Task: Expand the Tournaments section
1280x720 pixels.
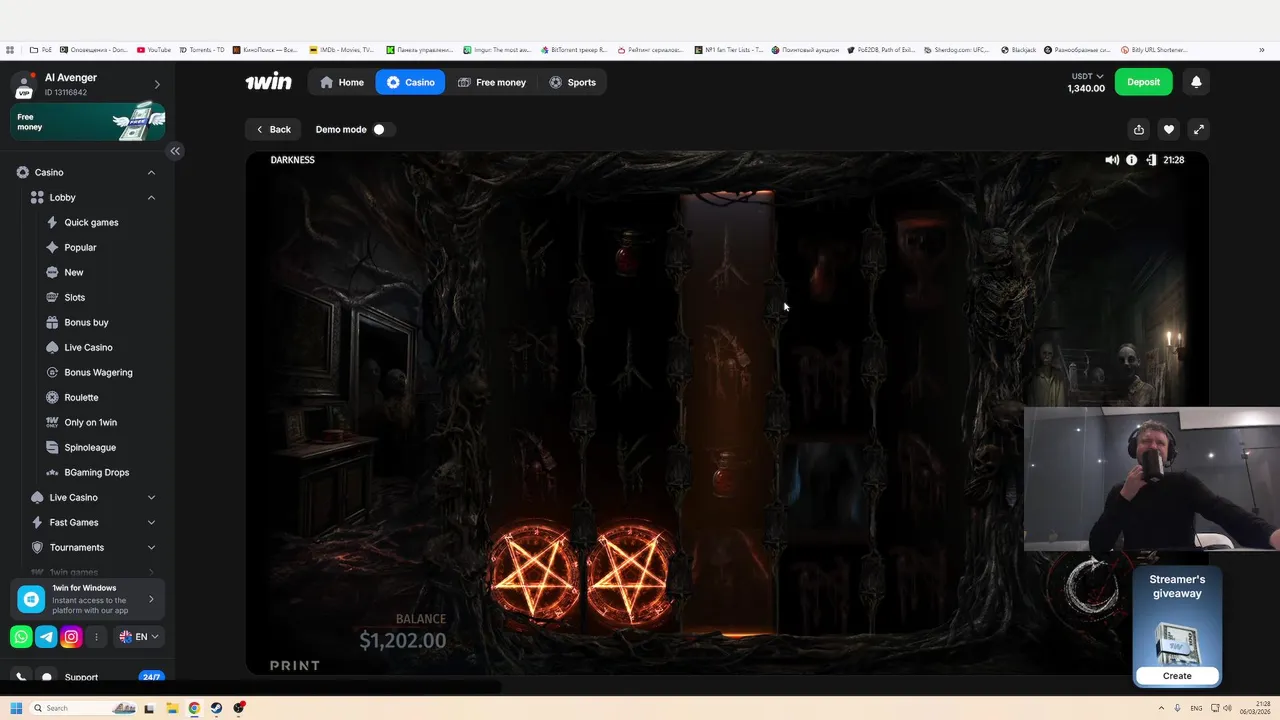Action: pos(151,547)
